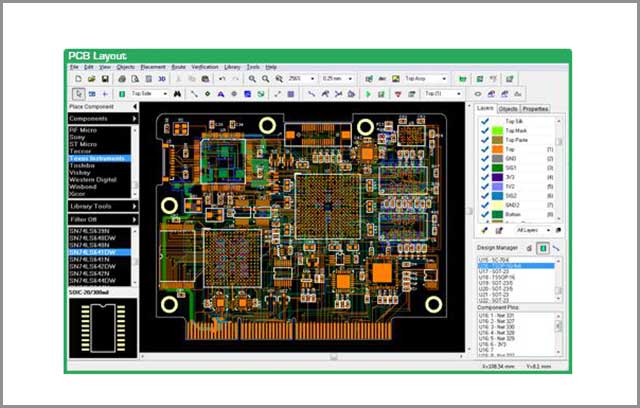Open the Top (1) layer dropdown
The height and width of the screenshot is (408, 640).
[459, 94]
